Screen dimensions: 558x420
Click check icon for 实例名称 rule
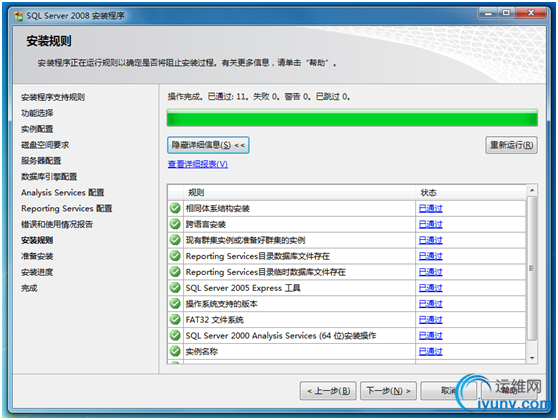pos(175,351)
